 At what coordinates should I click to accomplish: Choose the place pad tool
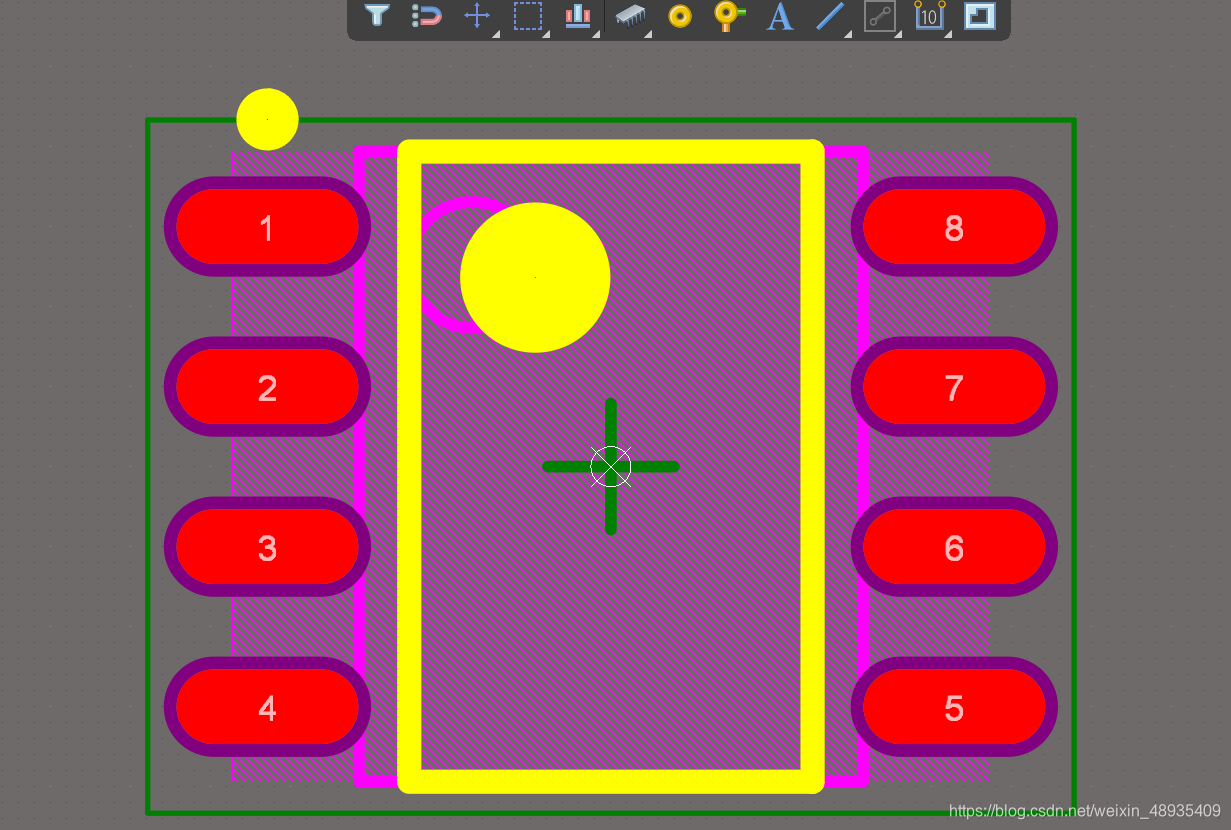point(680,16)
